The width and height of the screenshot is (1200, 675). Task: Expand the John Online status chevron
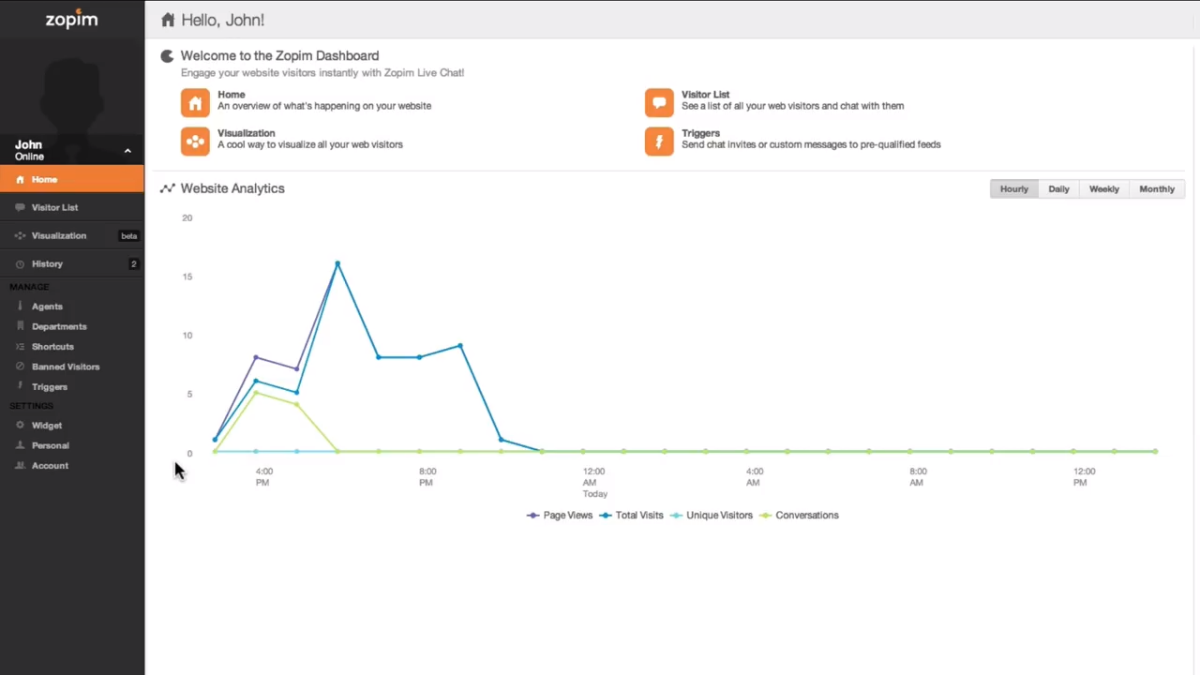[127, 151]
